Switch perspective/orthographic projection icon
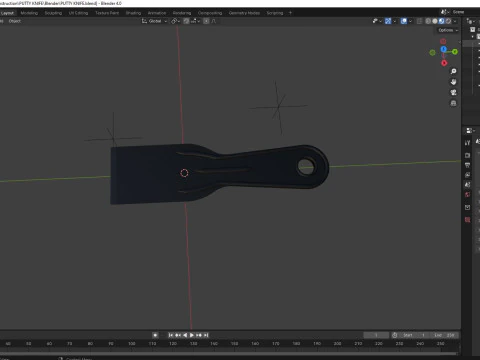 pyautogui.click(x=453, y=103)
